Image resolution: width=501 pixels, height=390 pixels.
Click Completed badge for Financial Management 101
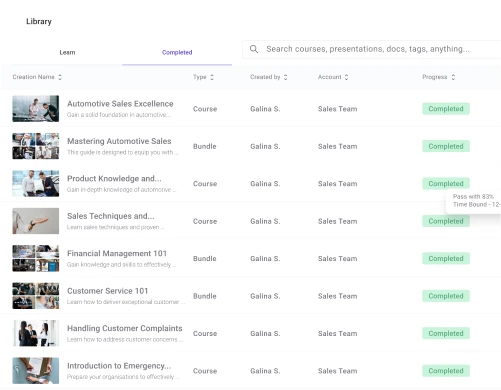446,258
